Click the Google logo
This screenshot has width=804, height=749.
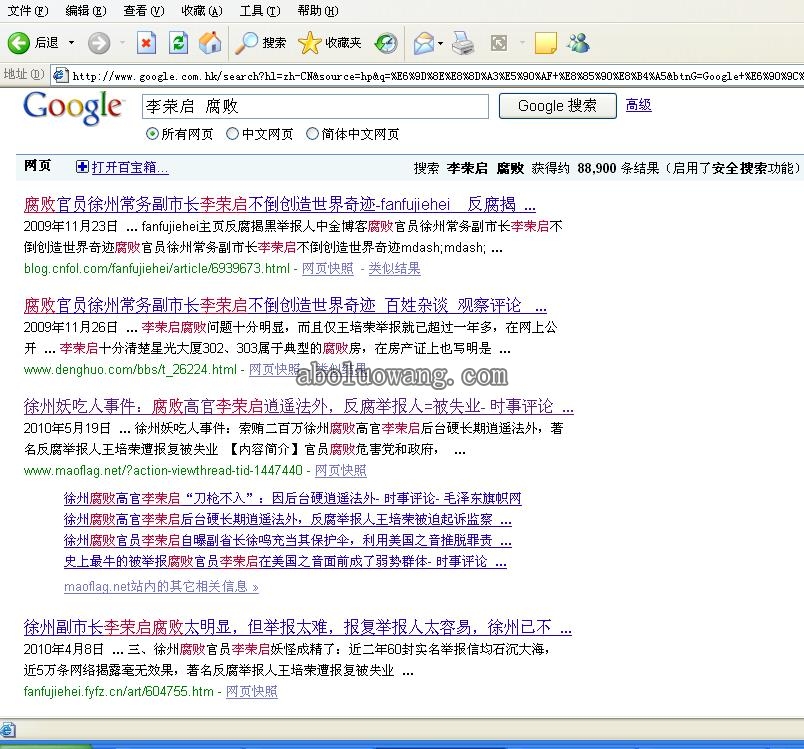pyautogui.click(x=73, y=108)
